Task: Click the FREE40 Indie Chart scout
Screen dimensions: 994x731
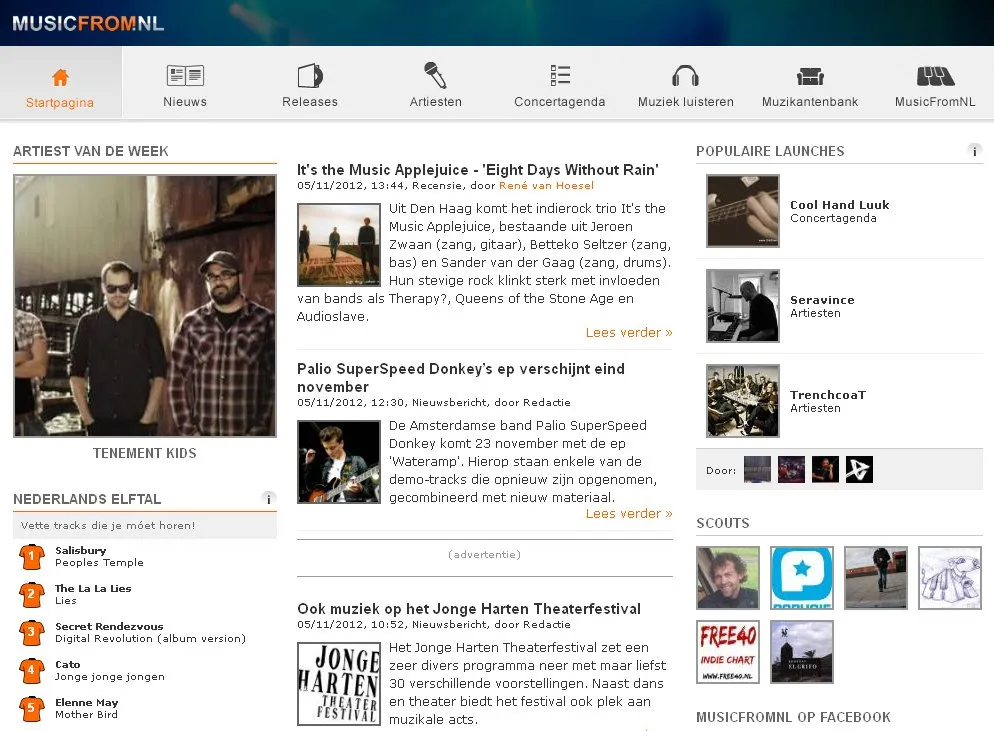Action: pyautogui.click(x=727, y=652)
